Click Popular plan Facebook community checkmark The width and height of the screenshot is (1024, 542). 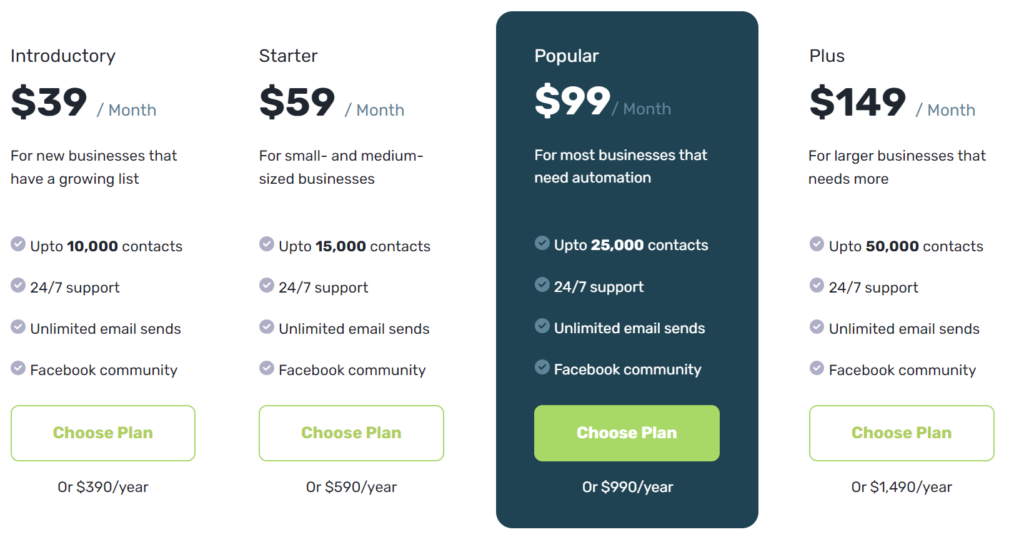coord(542,367)
